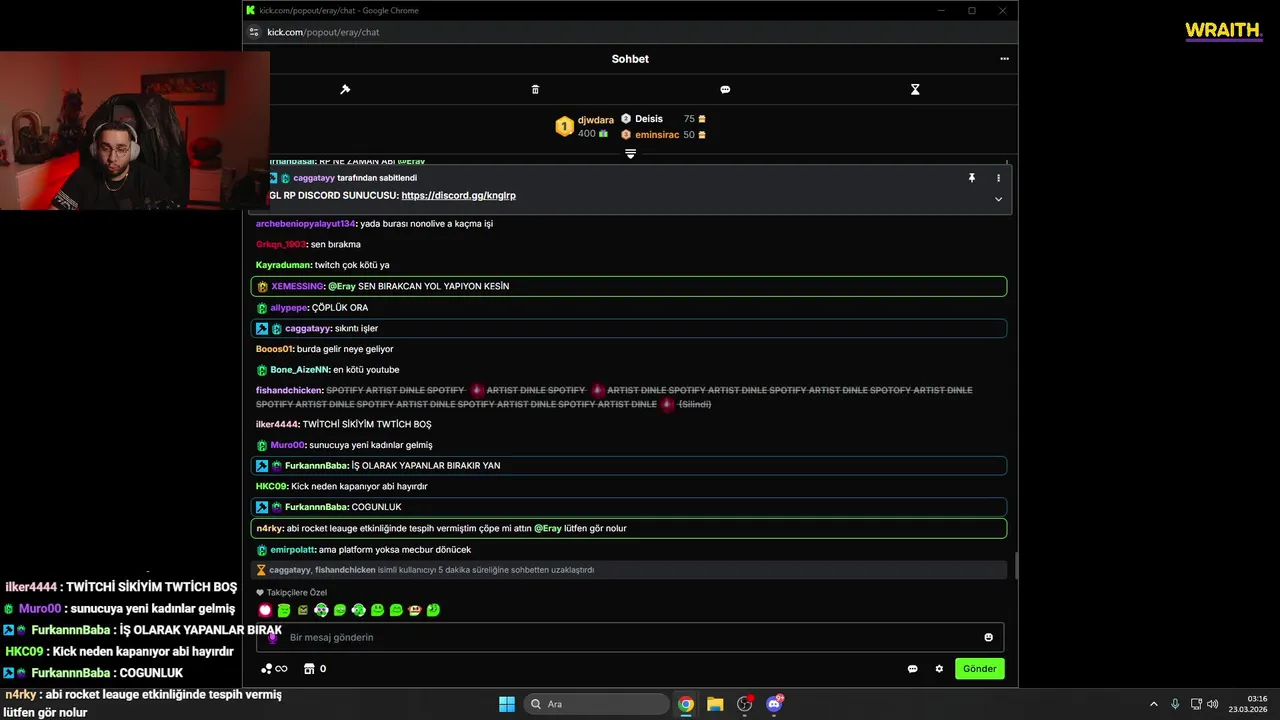Click the chat bubble icon beside settings gear
The image size is (1280, 720).
[912, 669]
